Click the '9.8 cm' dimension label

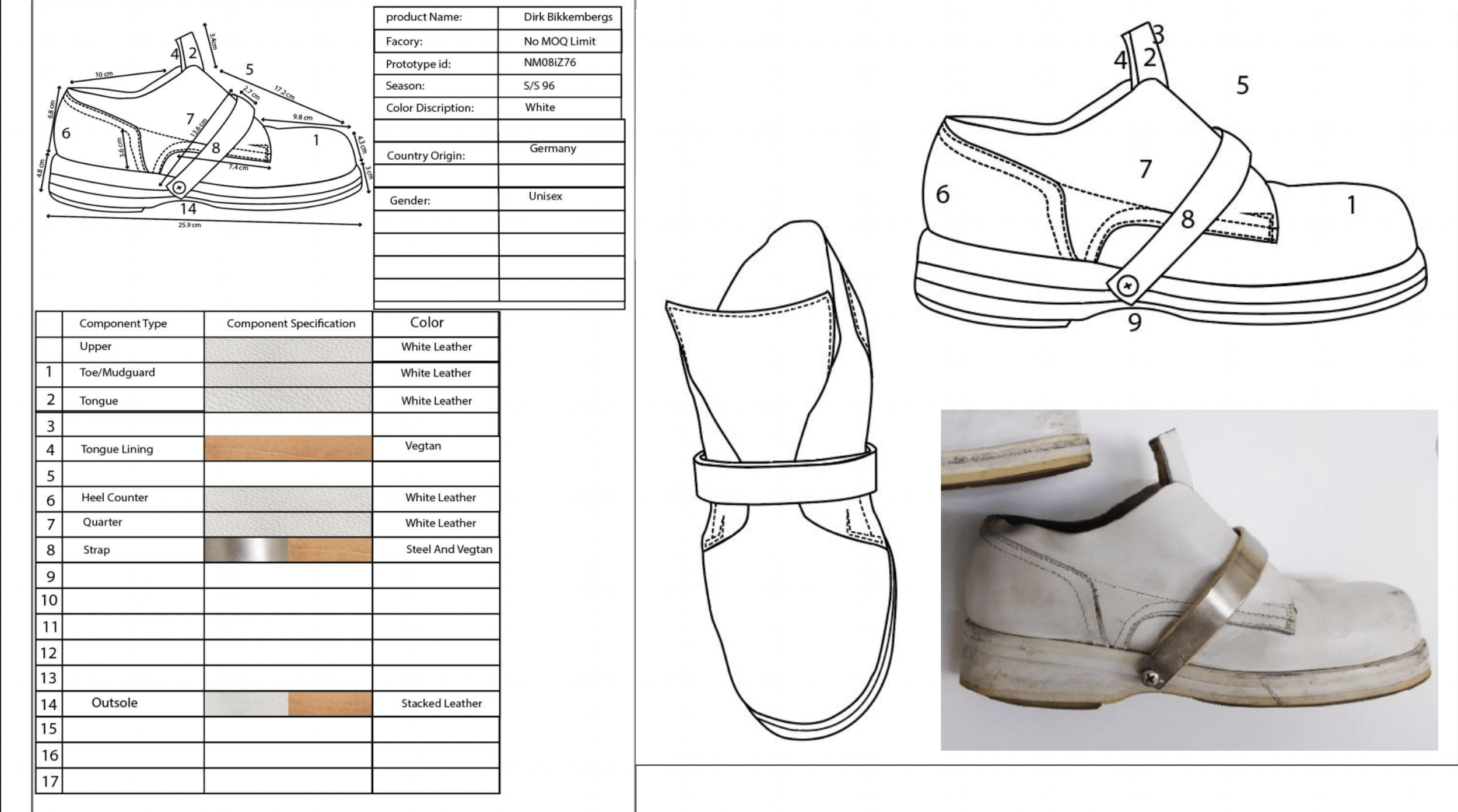point(303,117)
